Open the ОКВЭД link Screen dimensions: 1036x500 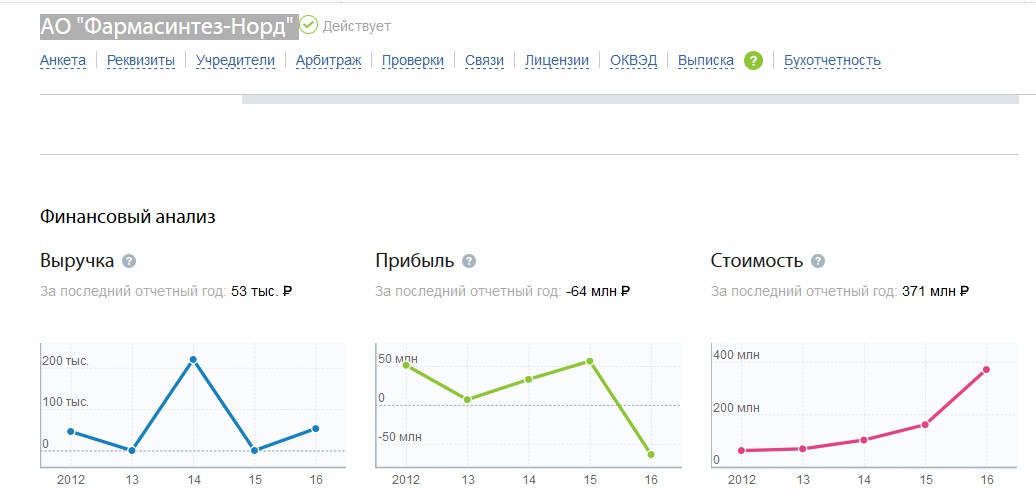pyautogui.click(x=634, y=61)
